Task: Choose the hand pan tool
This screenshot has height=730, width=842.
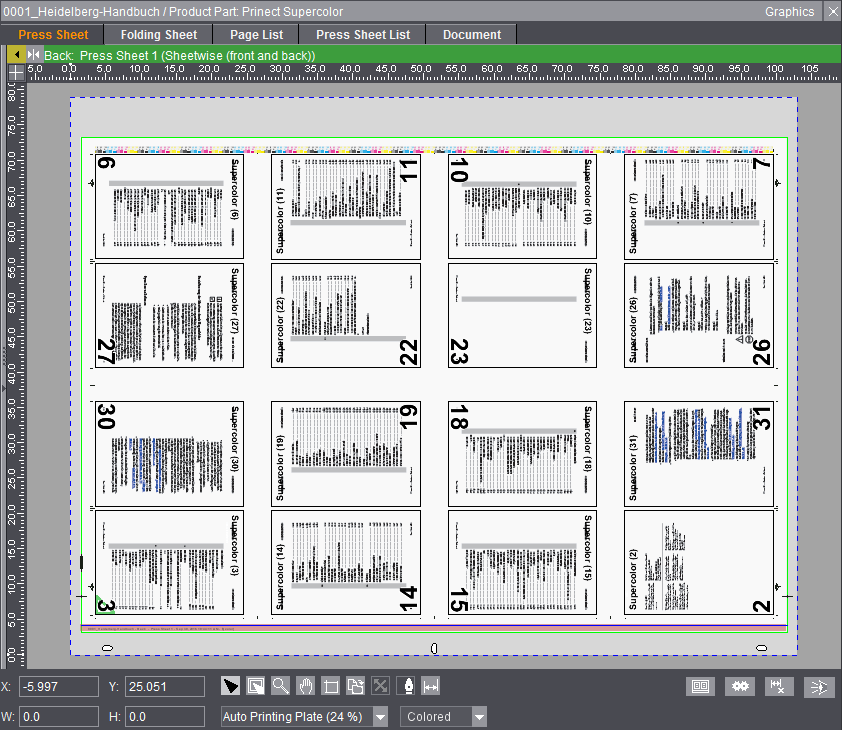Action: tap(306, 686)
